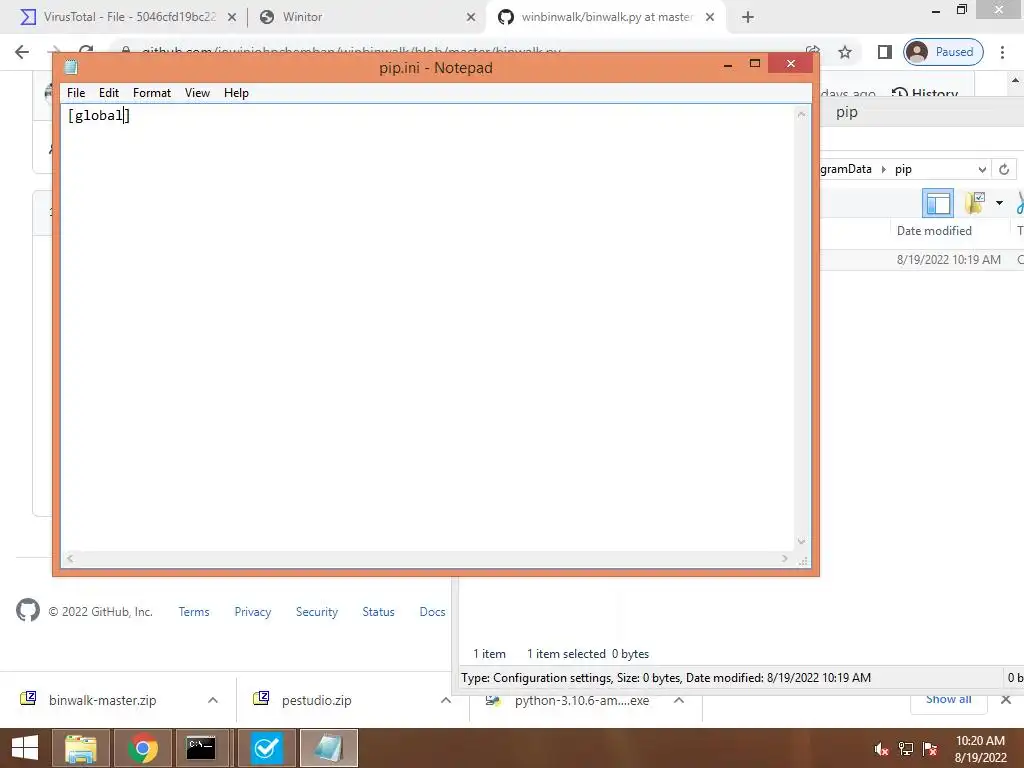Open the taskbar clock showing 10:20 AM
Viewport: 1024px width, 768px height.
(x=980, y=749)
